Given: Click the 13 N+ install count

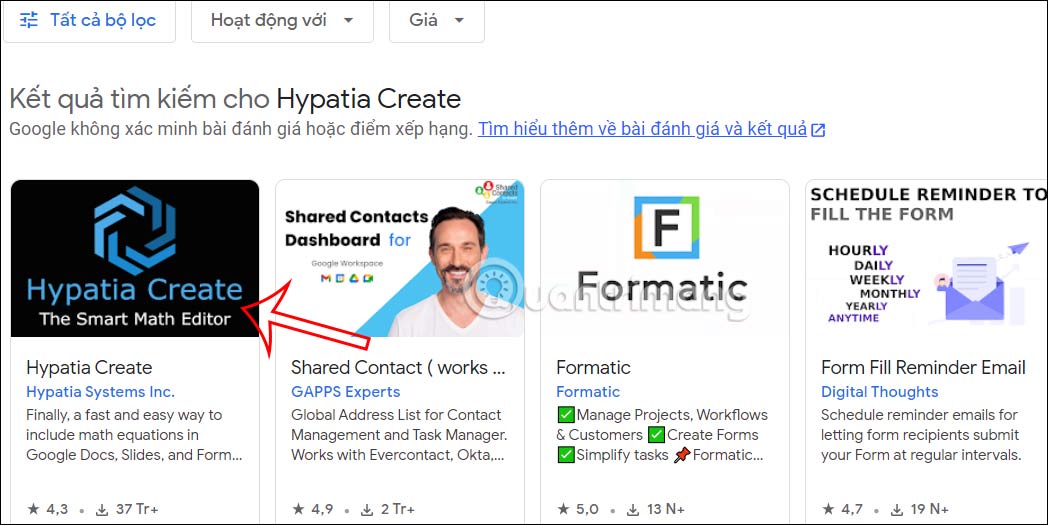Looking at the screenshot, I should pos(666,509).
